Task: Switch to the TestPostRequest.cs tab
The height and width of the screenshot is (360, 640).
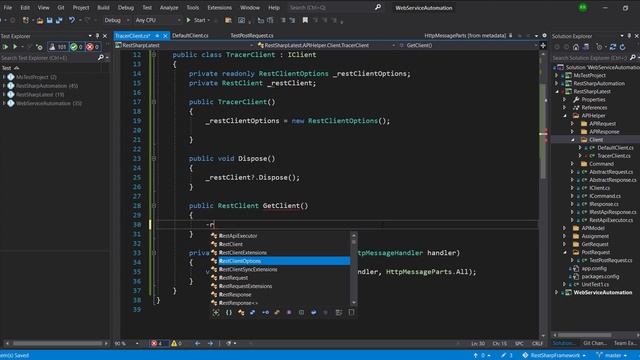Action: [252, 36]
